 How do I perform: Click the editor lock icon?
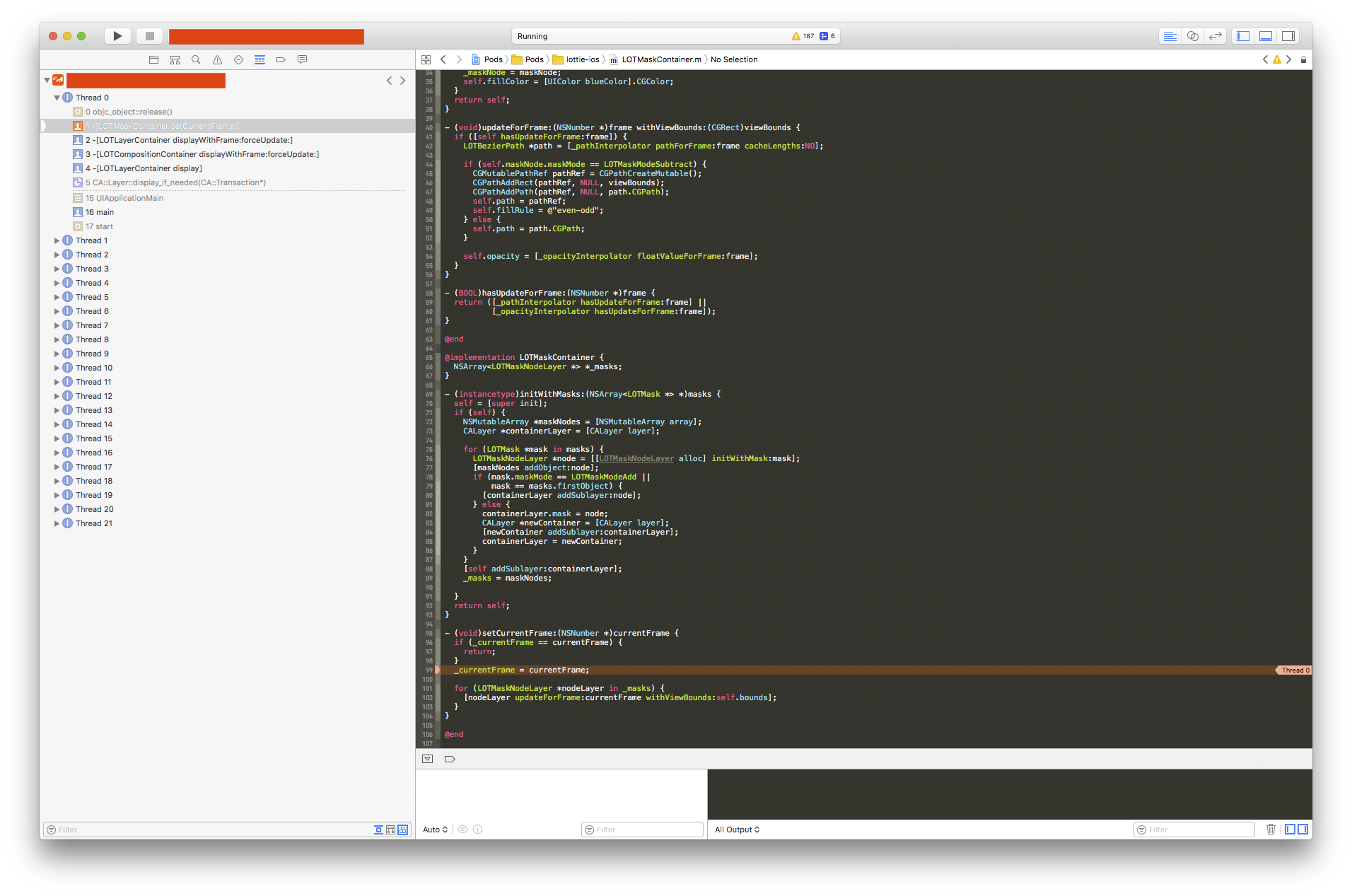[x=1303, y=60]
